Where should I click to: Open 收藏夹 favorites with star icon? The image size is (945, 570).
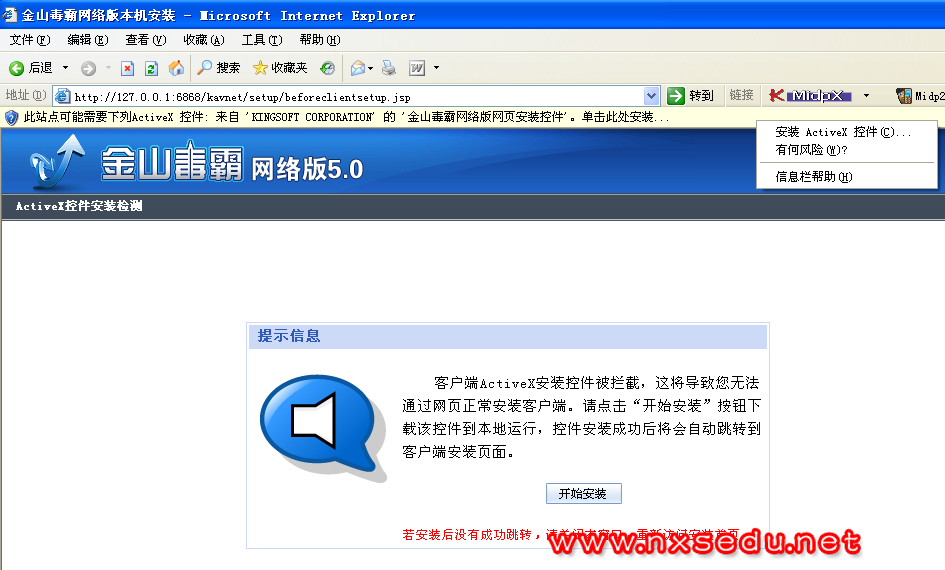tap(280, 68)
